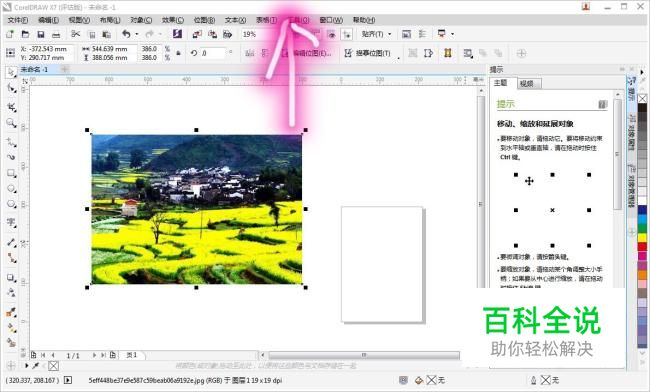
Task: Click the Import icon
Action: (197, 34)
